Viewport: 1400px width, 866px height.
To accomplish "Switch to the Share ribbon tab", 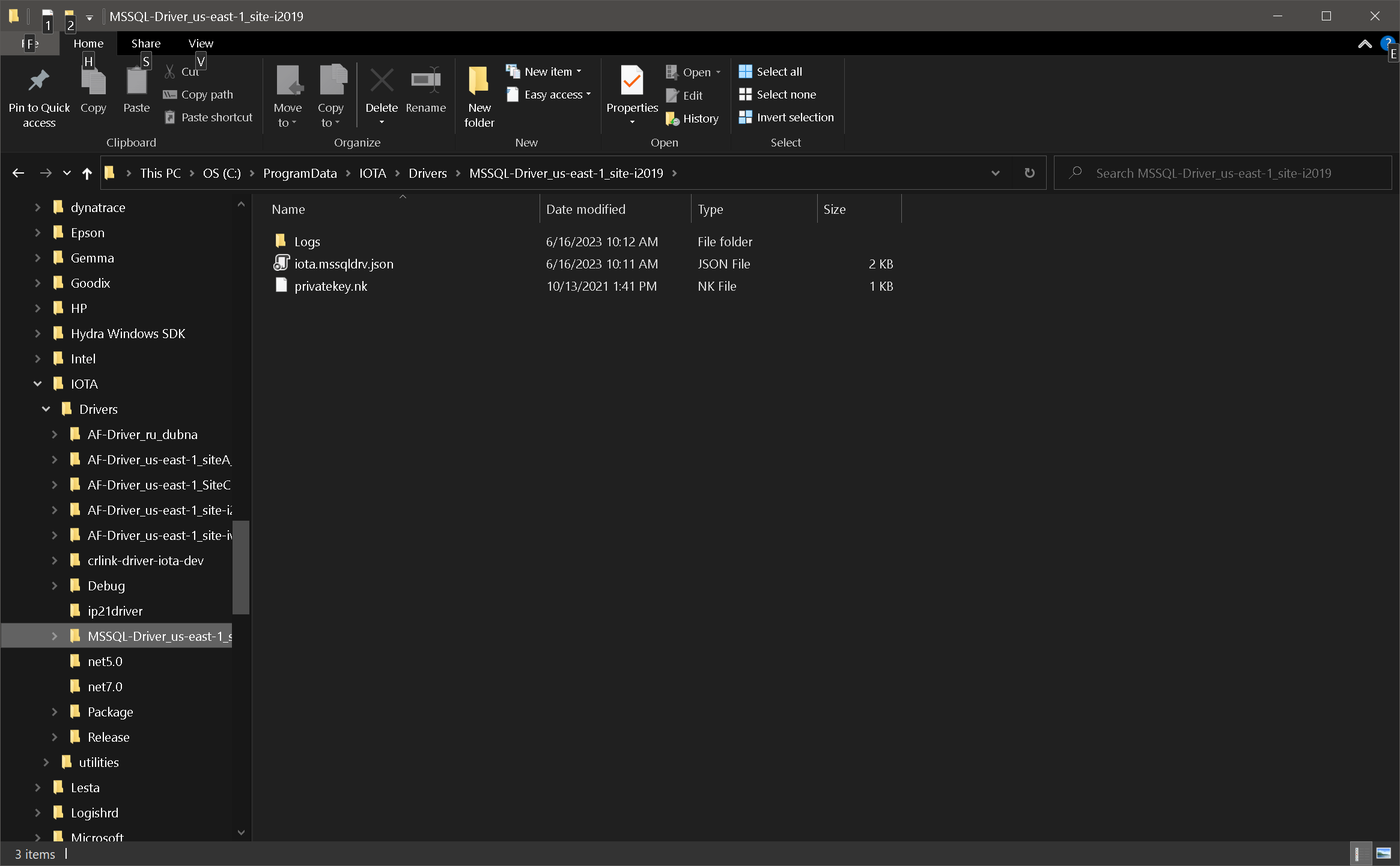I will coord(146,43).
